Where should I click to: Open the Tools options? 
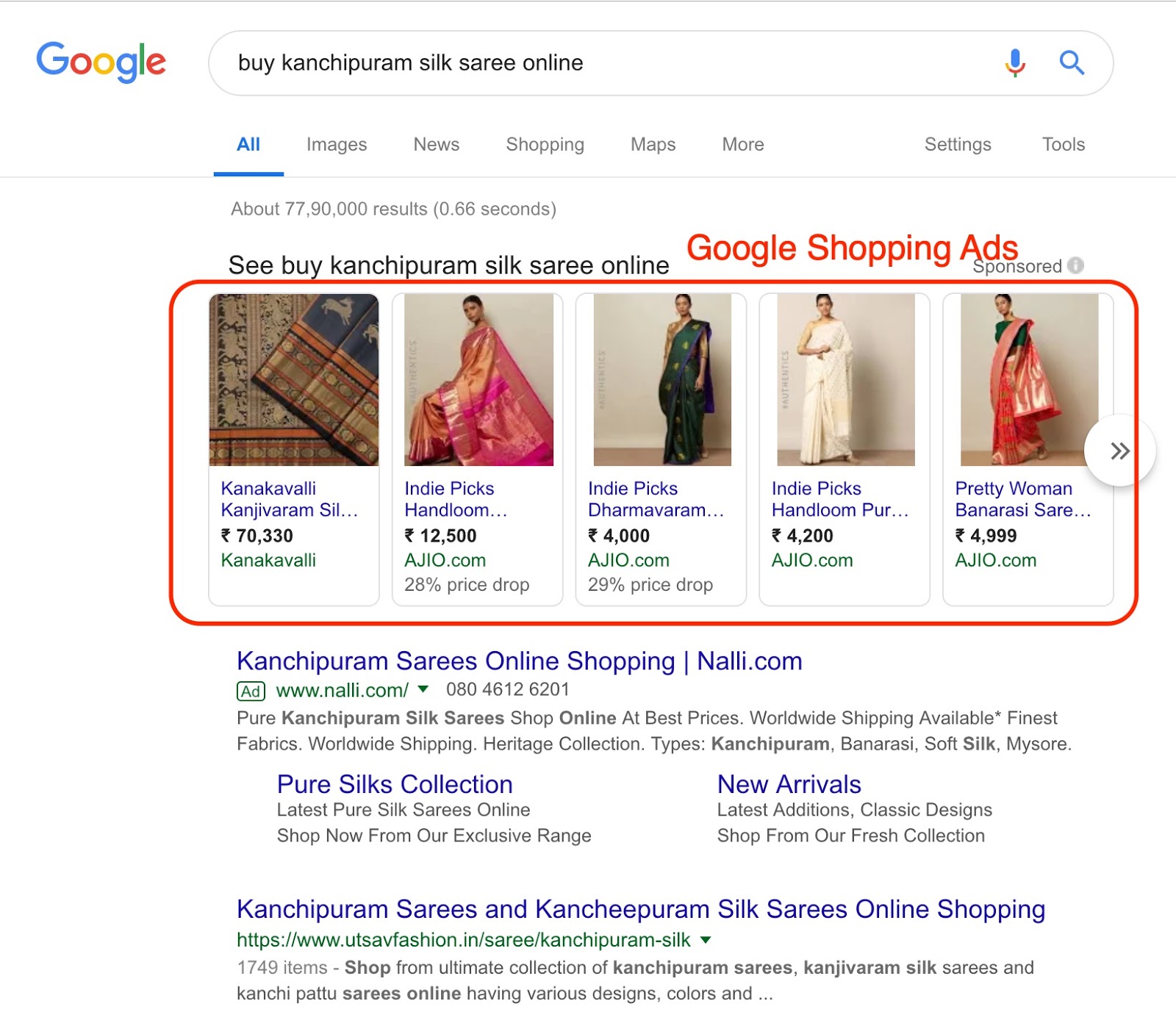(x=1064, y=145)
